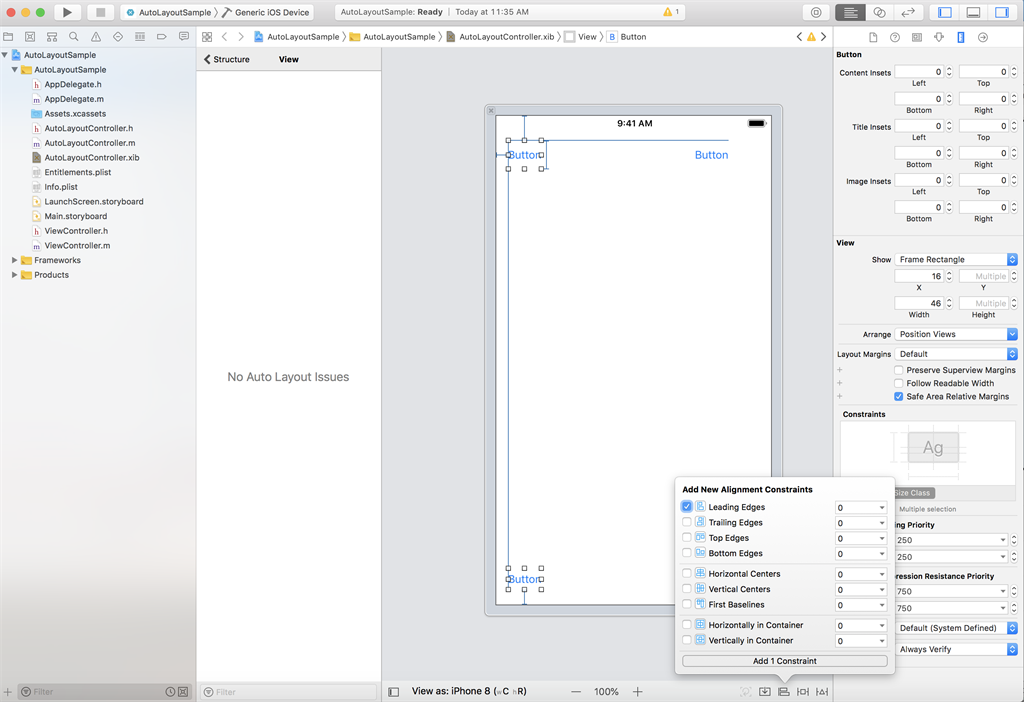Switch to the Standard editor
Viewport: 1024px width, 702px height.
pos(850,12)
